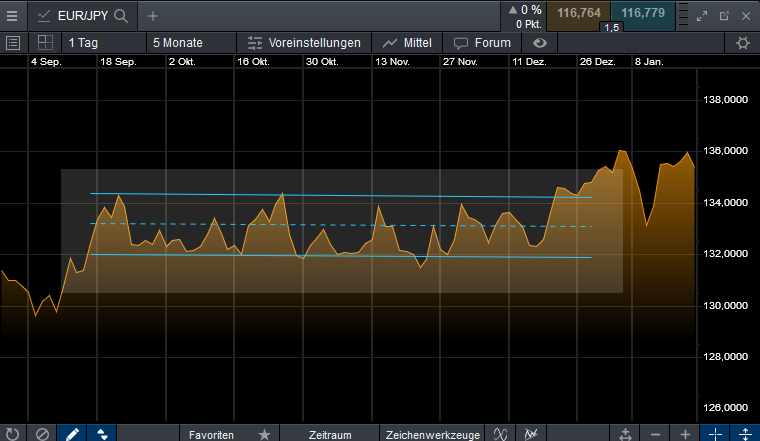Image resolution: width=760 pixels, height=441 pixels.
Task: Toggle crosshair mode in bottom right
Action: 715,434
